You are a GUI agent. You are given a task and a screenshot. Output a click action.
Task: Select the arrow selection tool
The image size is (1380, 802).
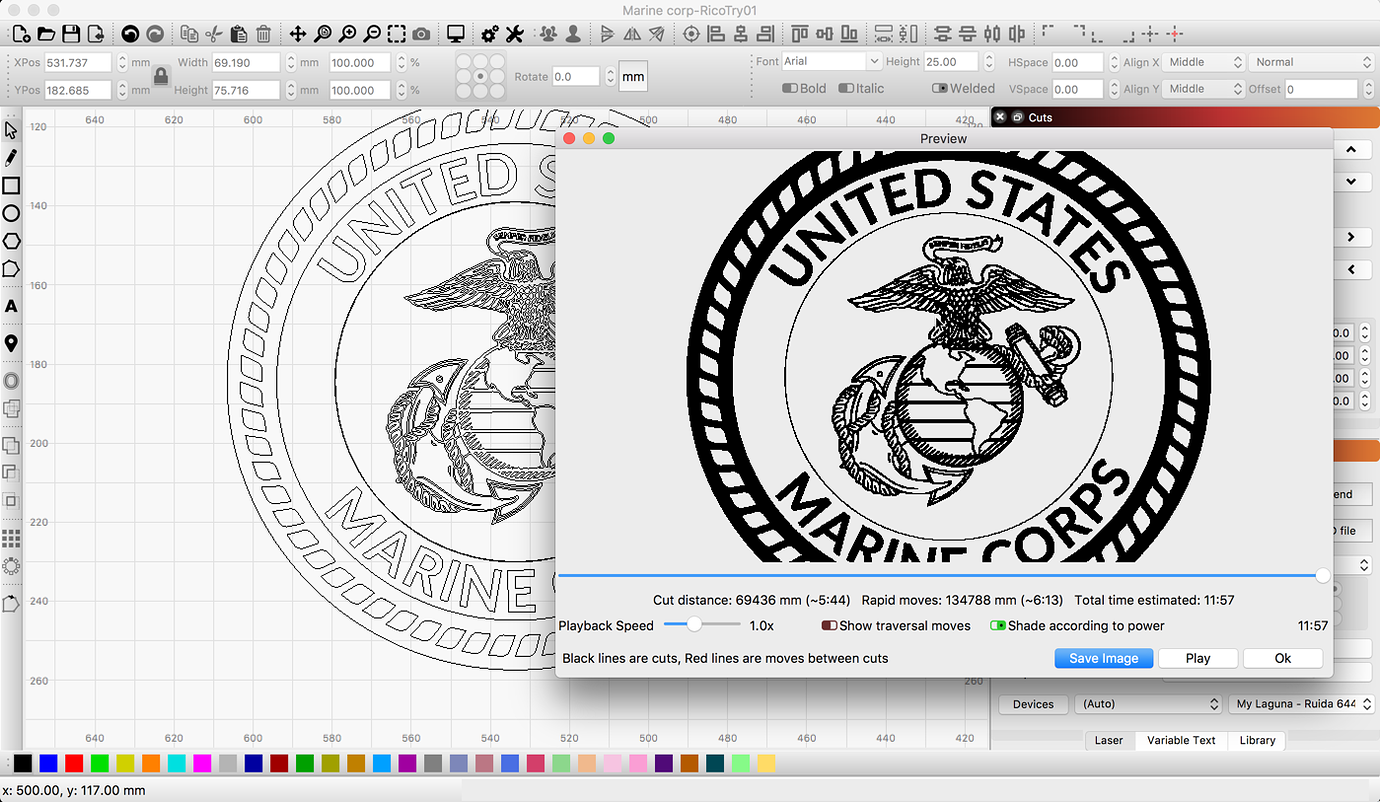[11, 130]
